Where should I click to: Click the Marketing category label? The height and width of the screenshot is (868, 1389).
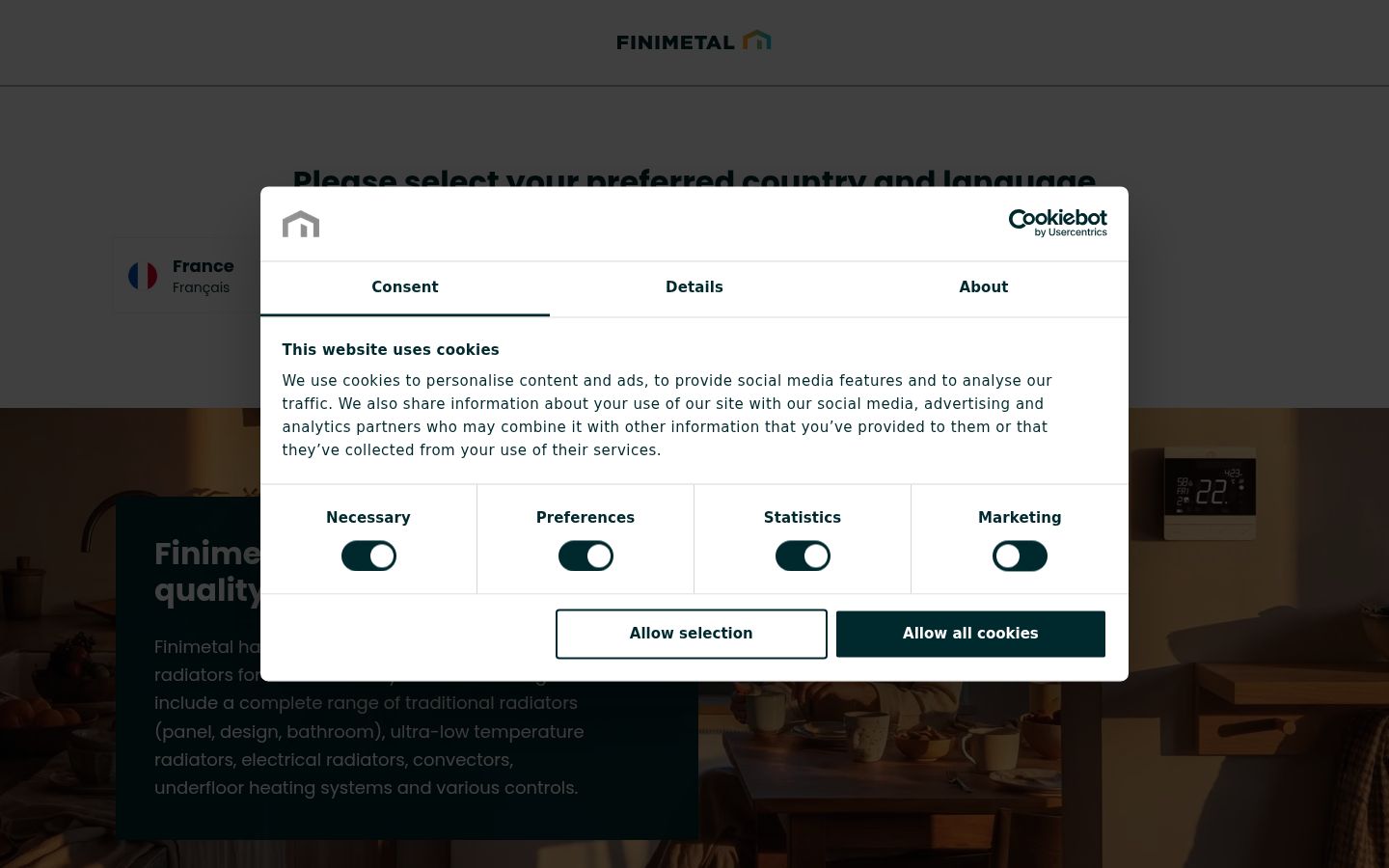1020,518
